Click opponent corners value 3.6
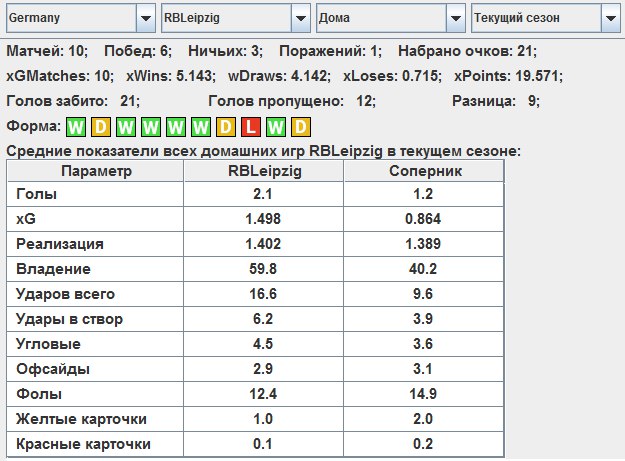Screen dimensions: 625x461 tap(423, 344)
